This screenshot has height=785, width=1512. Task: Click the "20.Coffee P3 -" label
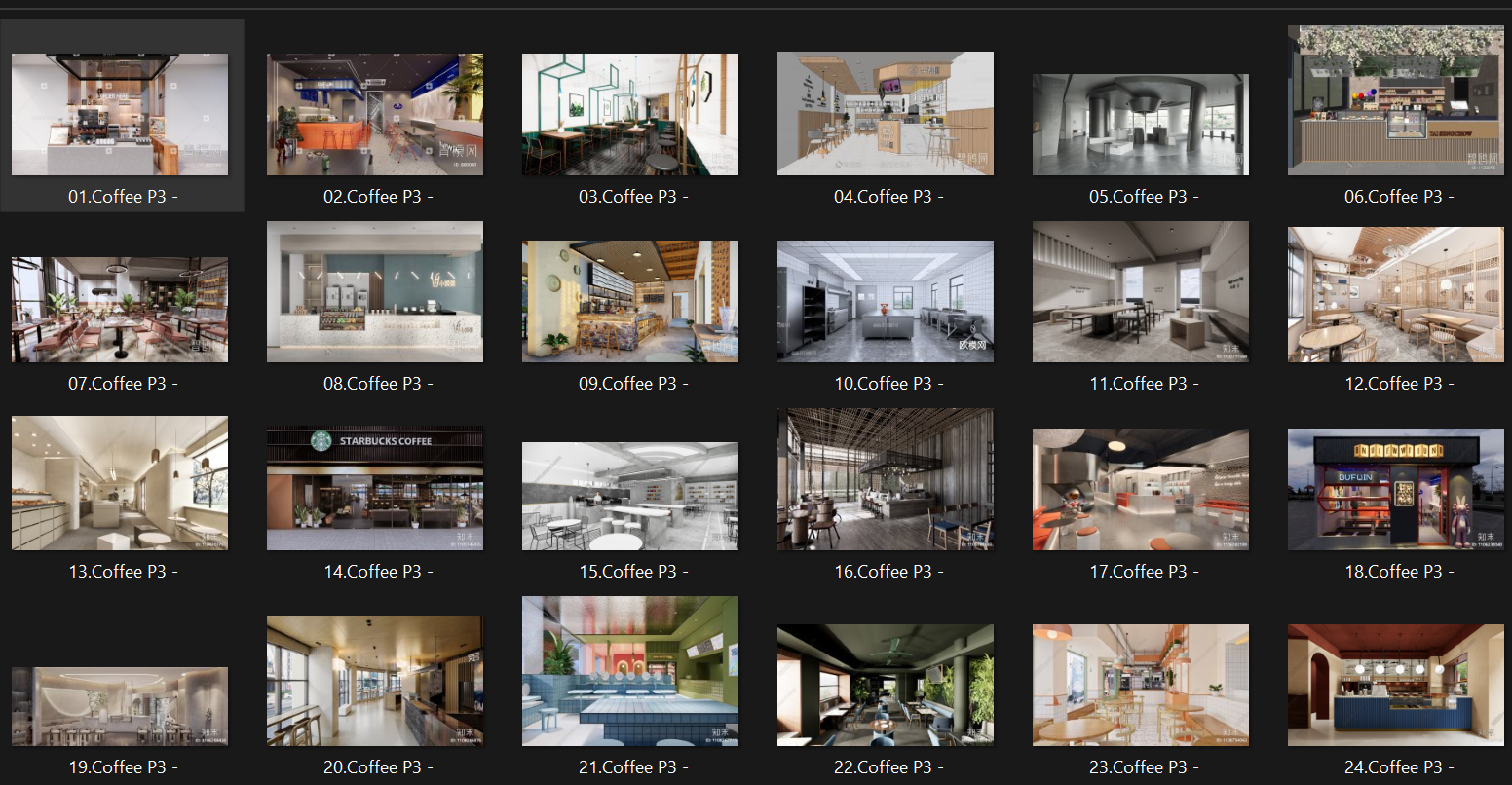coord(378,767)
